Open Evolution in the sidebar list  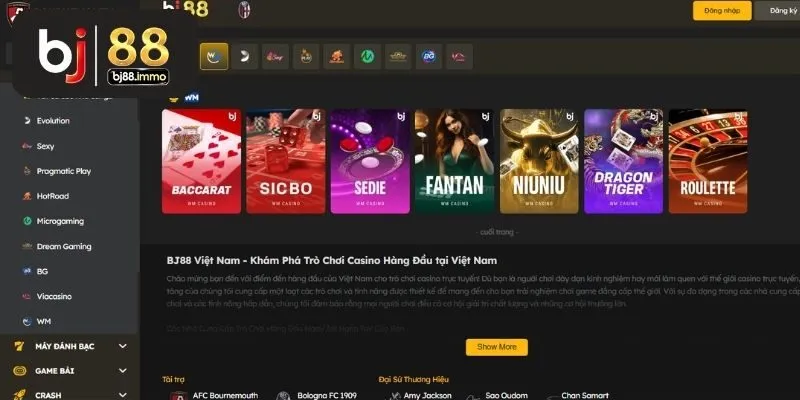point(53,121)
